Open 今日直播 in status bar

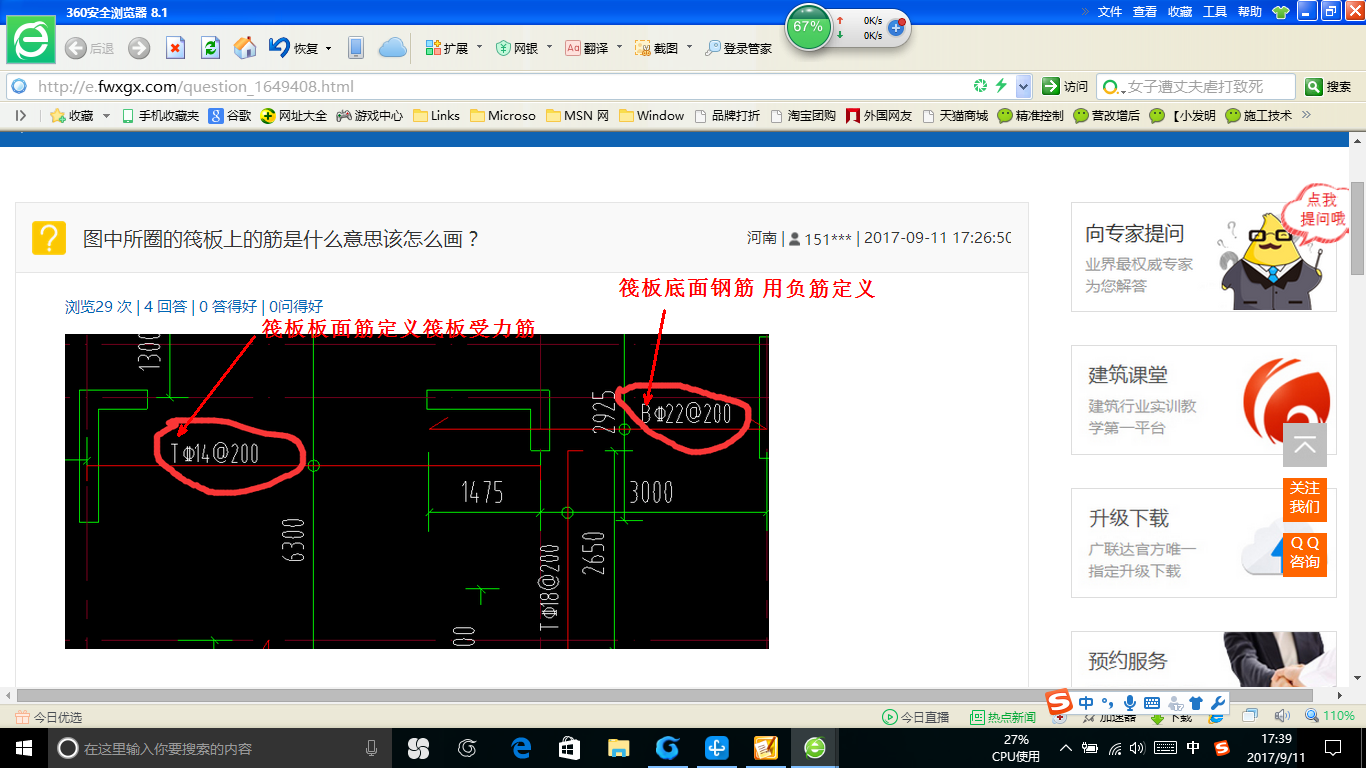coord(915,717)
